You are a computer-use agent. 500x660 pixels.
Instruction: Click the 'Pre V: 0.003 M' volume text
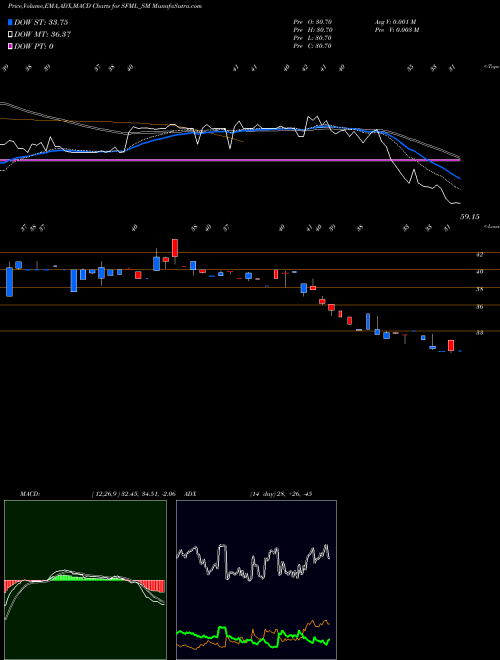click(397, 30)
